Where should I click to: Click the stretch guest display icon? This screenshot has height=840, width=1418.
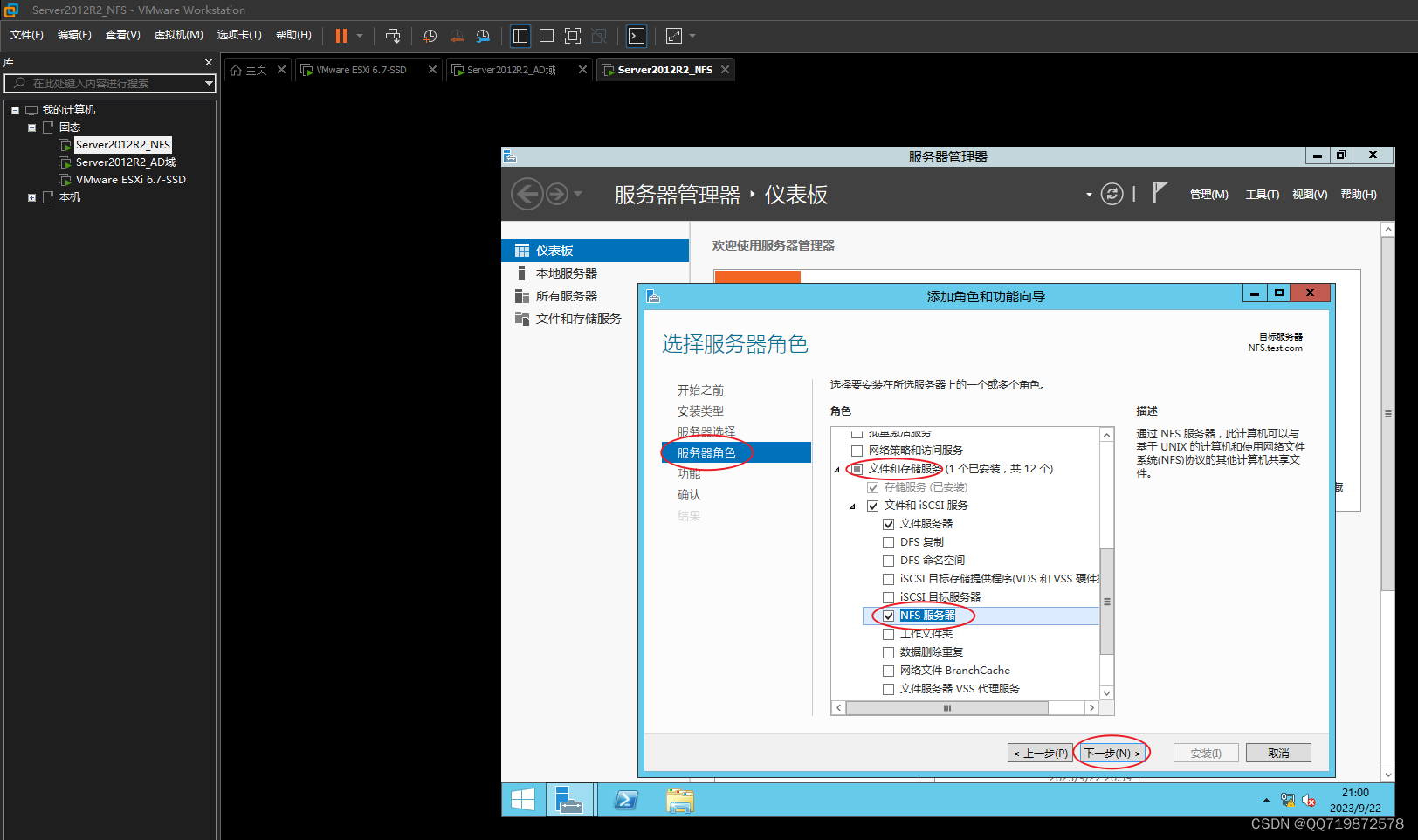674,36
